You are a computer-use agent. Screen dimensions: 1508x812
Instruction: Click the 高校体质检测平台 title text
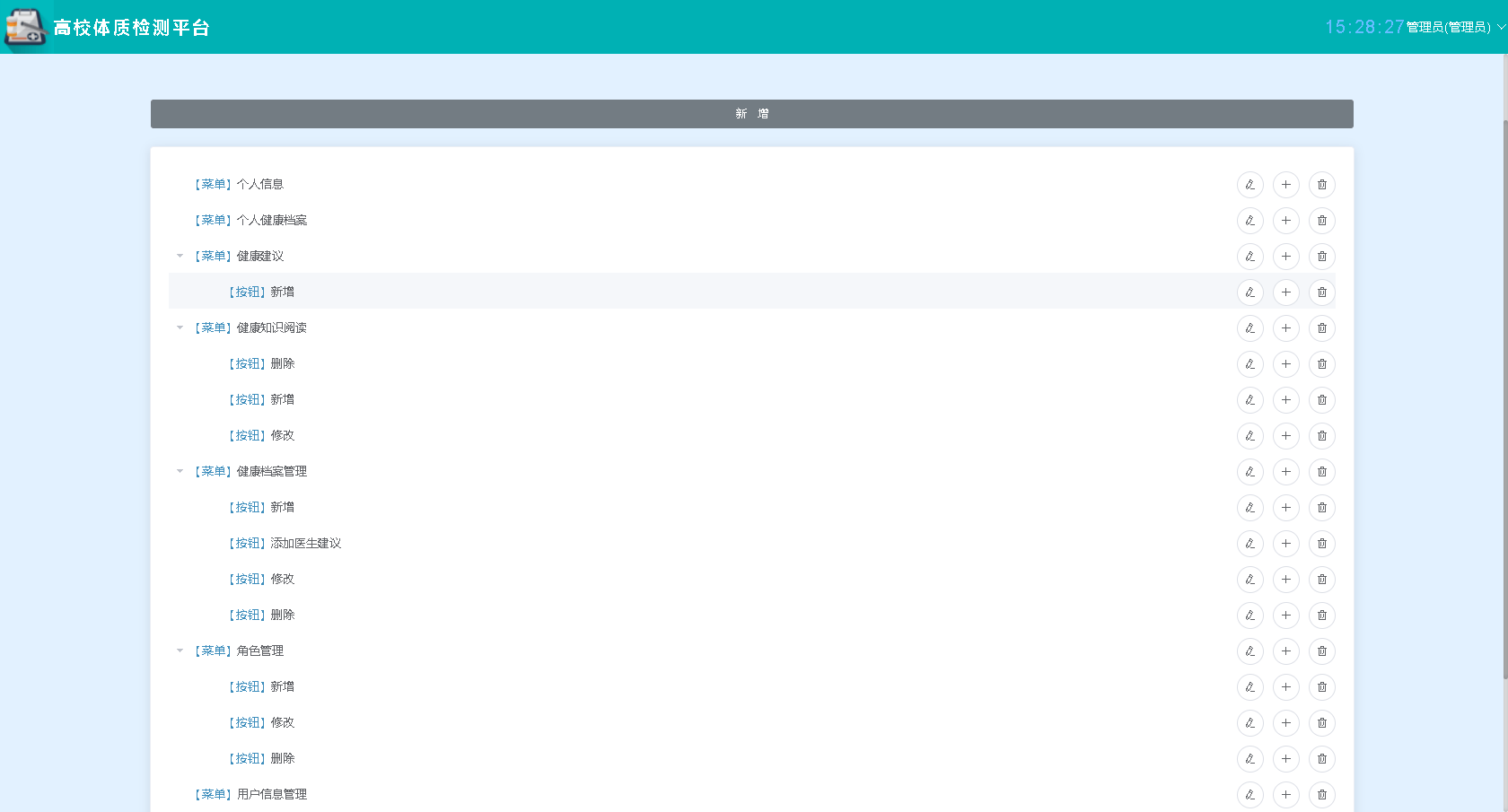coord(131,28)
